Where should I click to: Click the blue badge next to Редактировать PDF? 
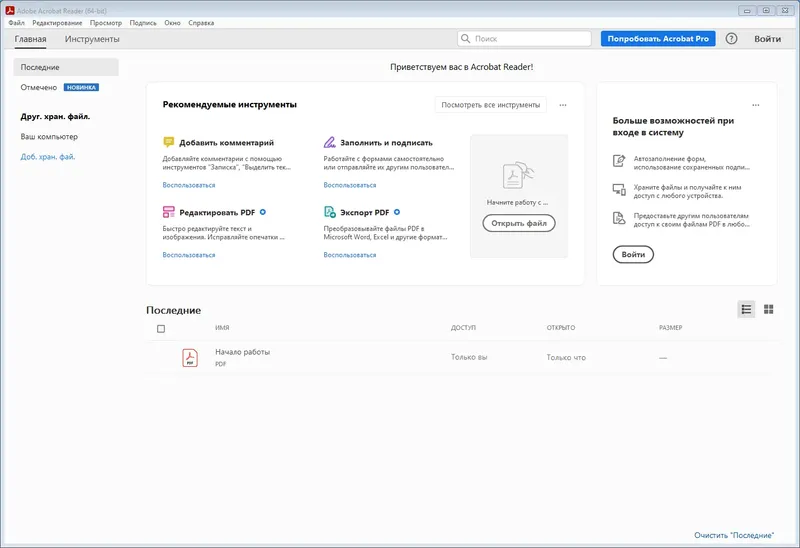(x=263, y=212)
